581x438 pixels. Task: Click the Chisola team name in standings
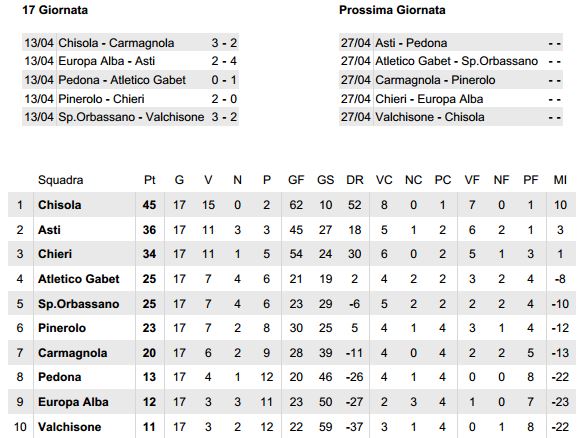(59, 205)
